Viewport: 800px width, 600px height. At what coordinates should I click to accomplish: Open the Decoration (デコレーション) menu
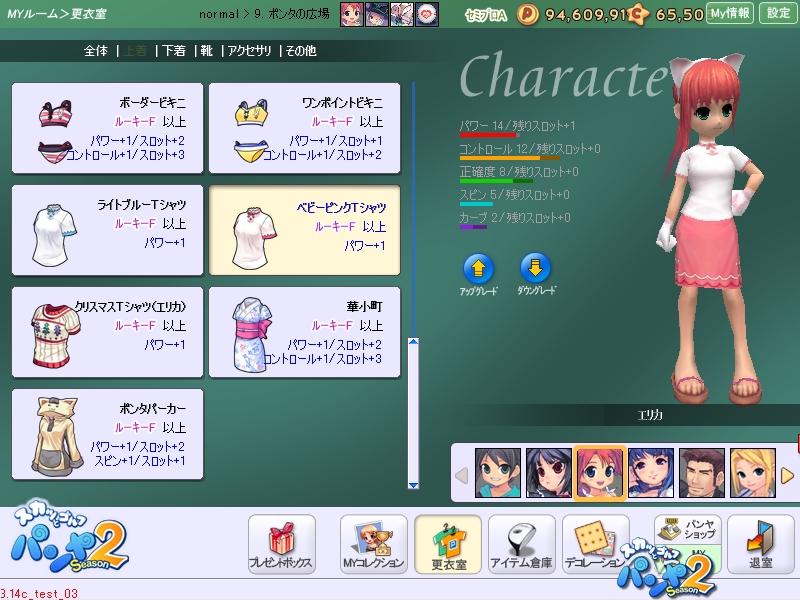click(x=595, y=544)
